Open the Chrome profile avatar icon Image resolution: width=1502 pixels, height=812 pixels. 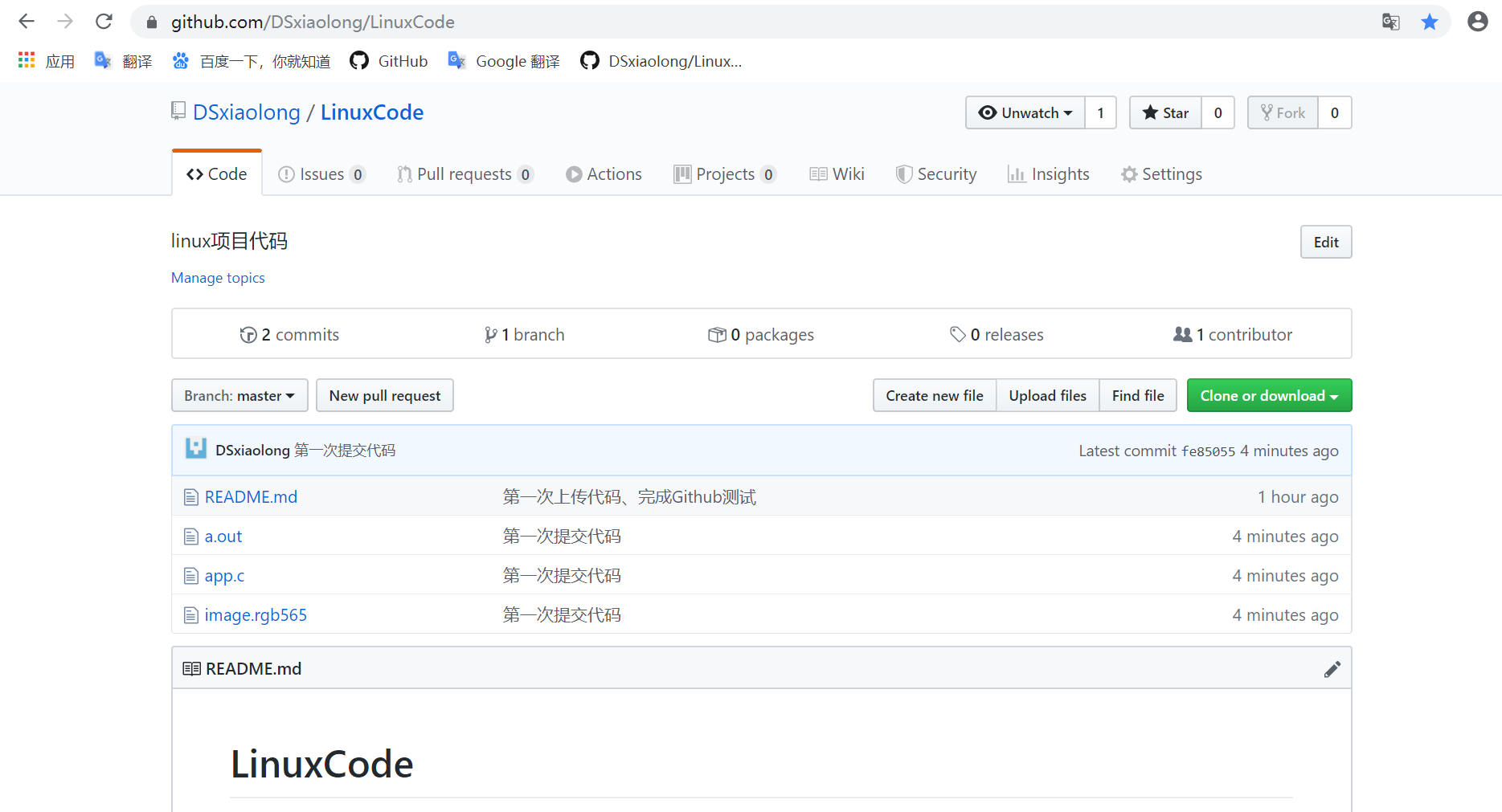[1477, 22]
